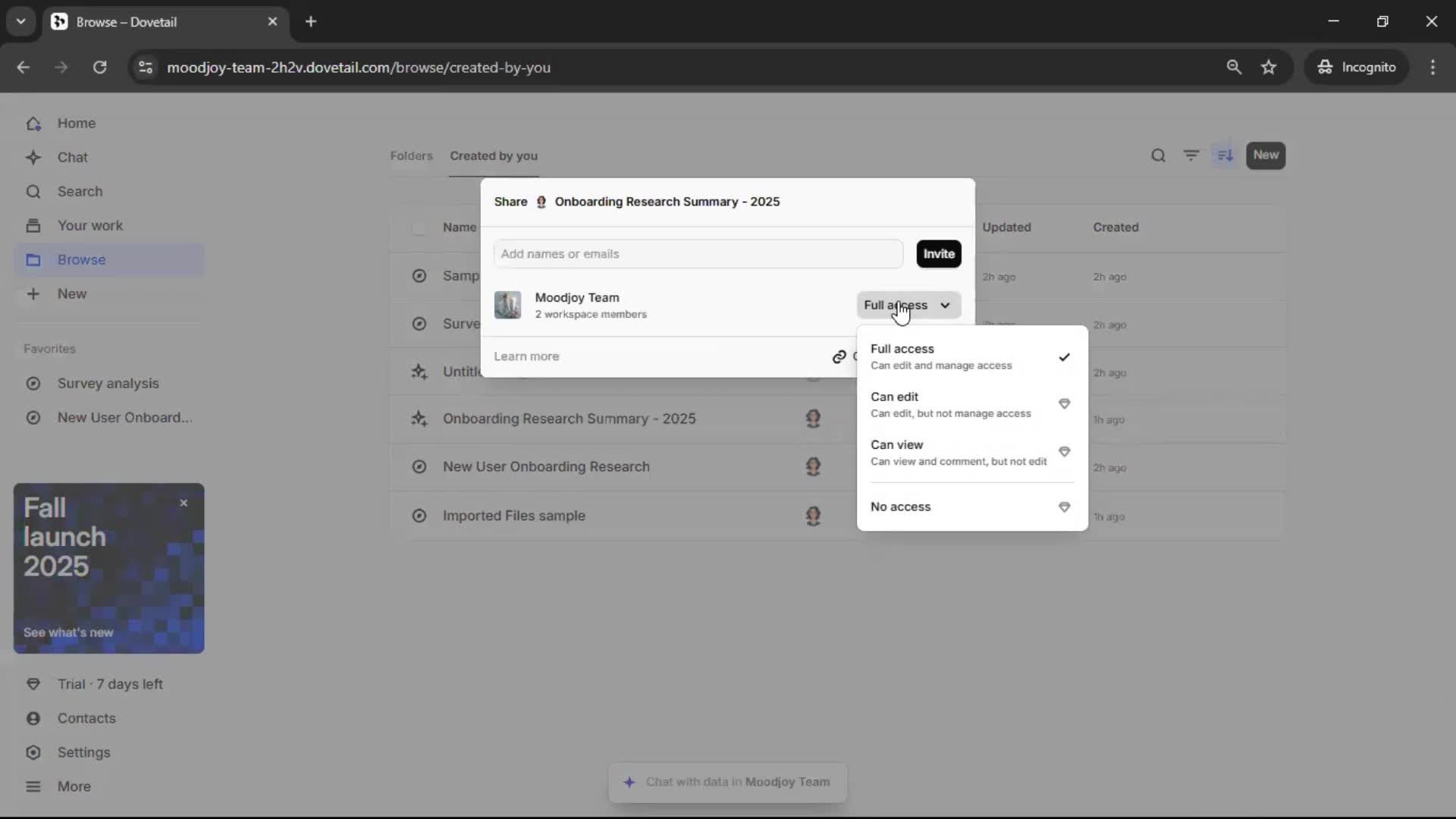Follow the Learn more link
The height and width of the screenshot is (819, 1456).
click(526, 356)
